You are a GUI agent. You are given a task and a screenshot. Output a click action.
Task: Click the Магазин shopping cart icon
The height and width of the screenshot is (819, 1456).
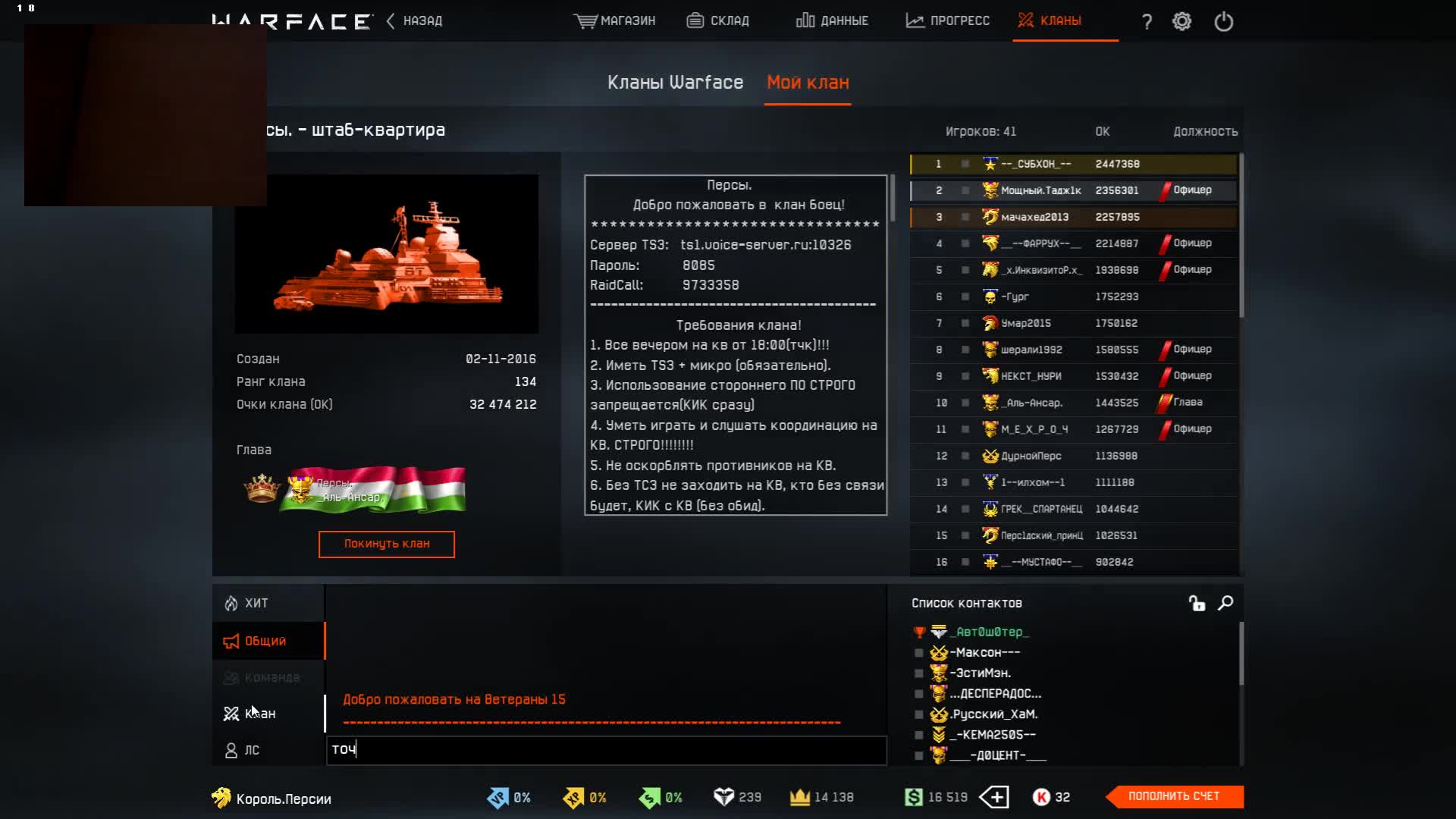[585, 20]
